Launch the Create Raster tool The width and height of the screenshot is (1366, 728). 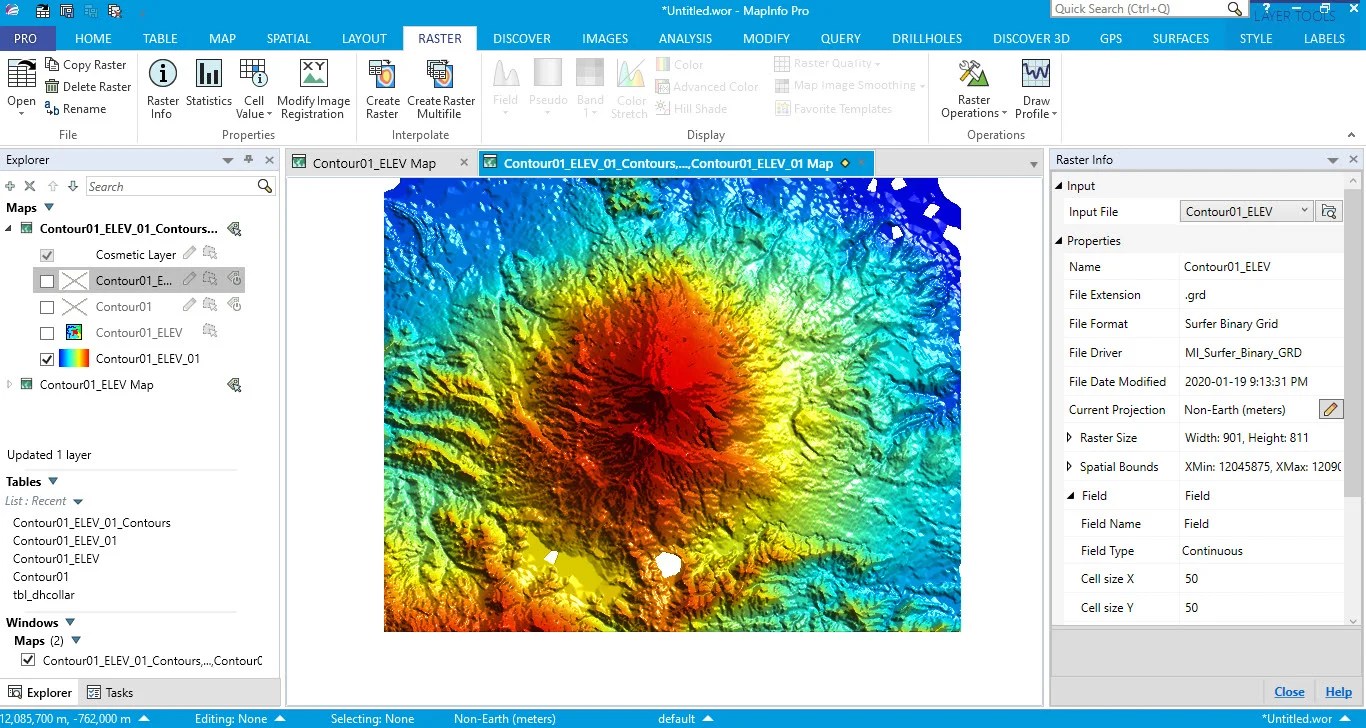click(381, 87)
